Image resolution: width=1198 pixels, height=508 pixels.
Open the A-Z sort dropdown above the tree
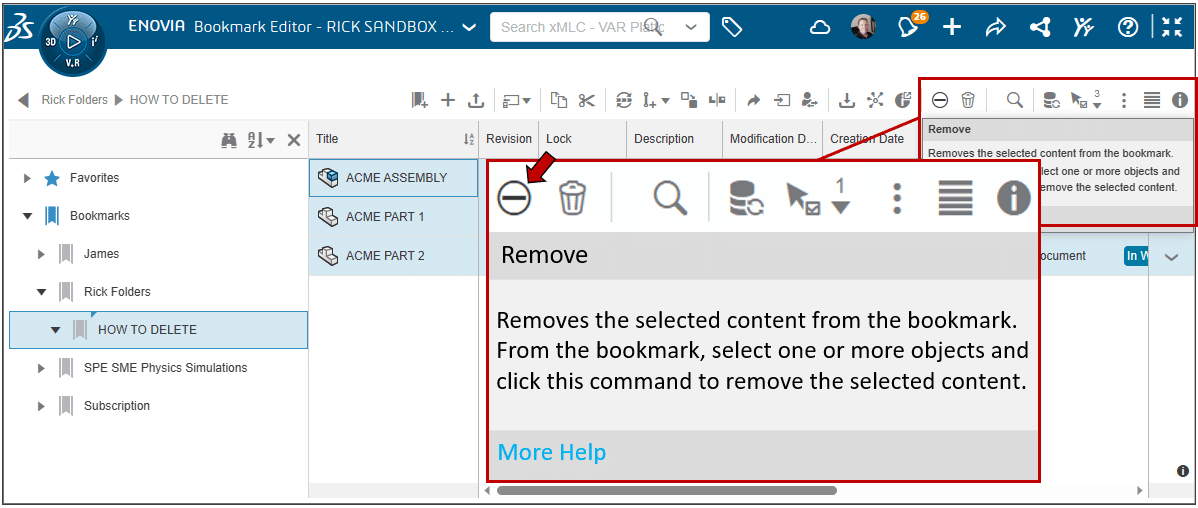pyautogui.click(x=260, y=140)
